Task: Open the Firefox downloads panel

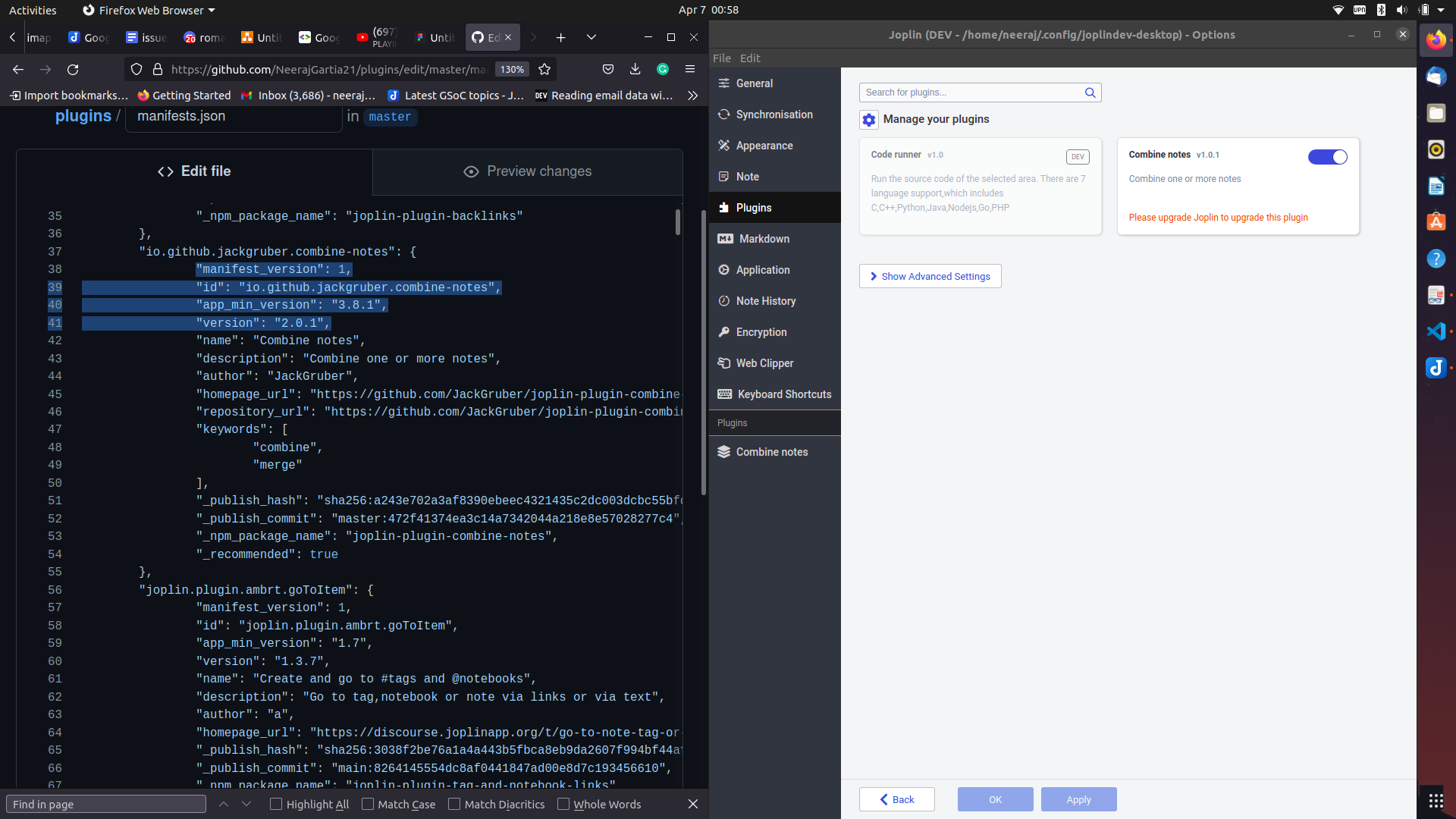Action: tap(635, 70)
